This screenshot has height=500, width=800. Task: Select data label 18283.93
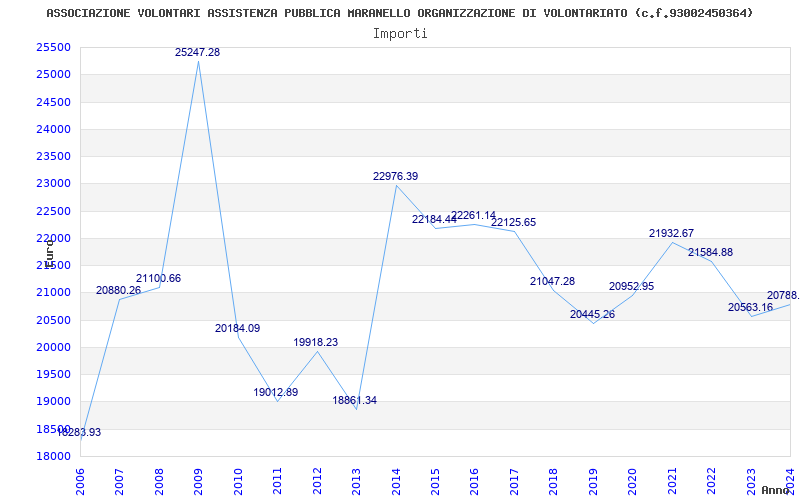(79, 433)
